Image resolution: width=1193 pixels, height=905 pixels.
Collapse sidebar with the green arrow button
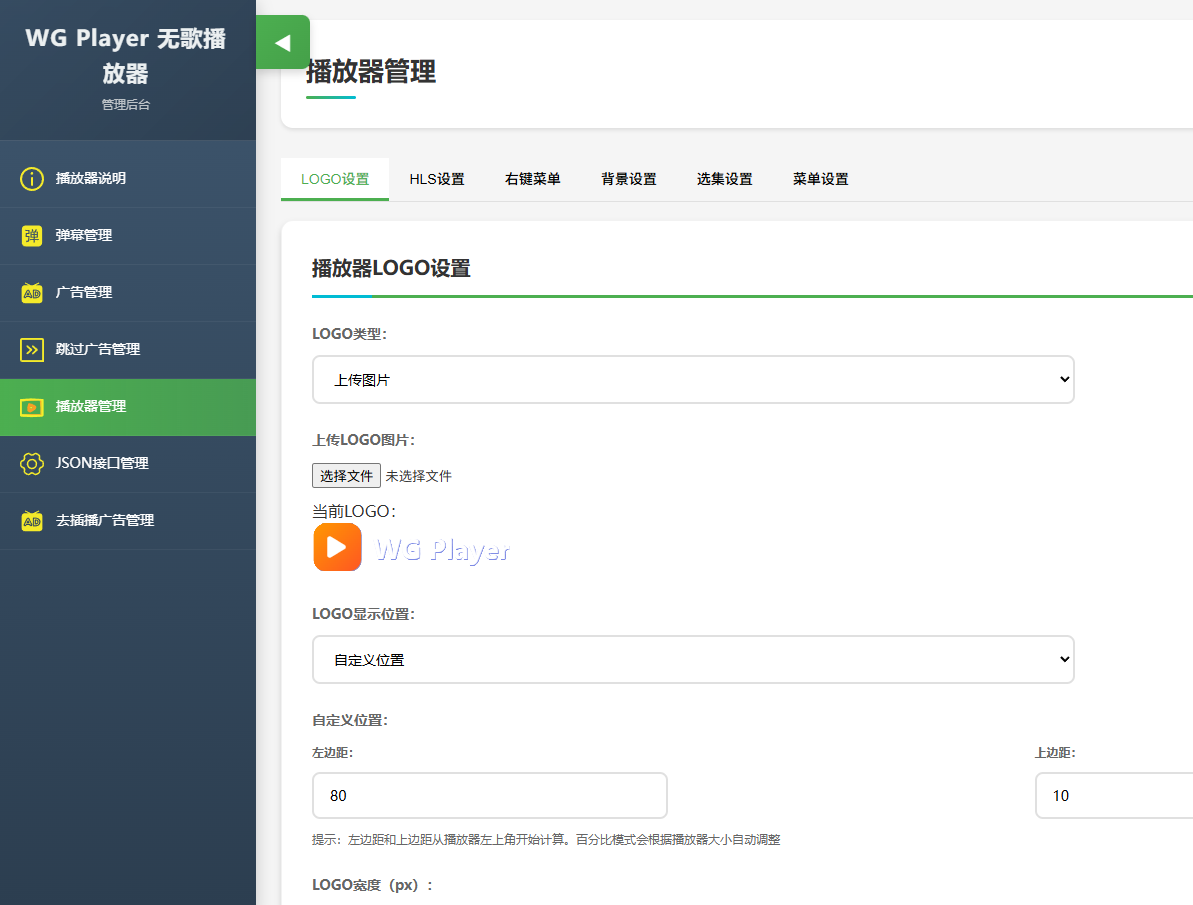[283, 43]
